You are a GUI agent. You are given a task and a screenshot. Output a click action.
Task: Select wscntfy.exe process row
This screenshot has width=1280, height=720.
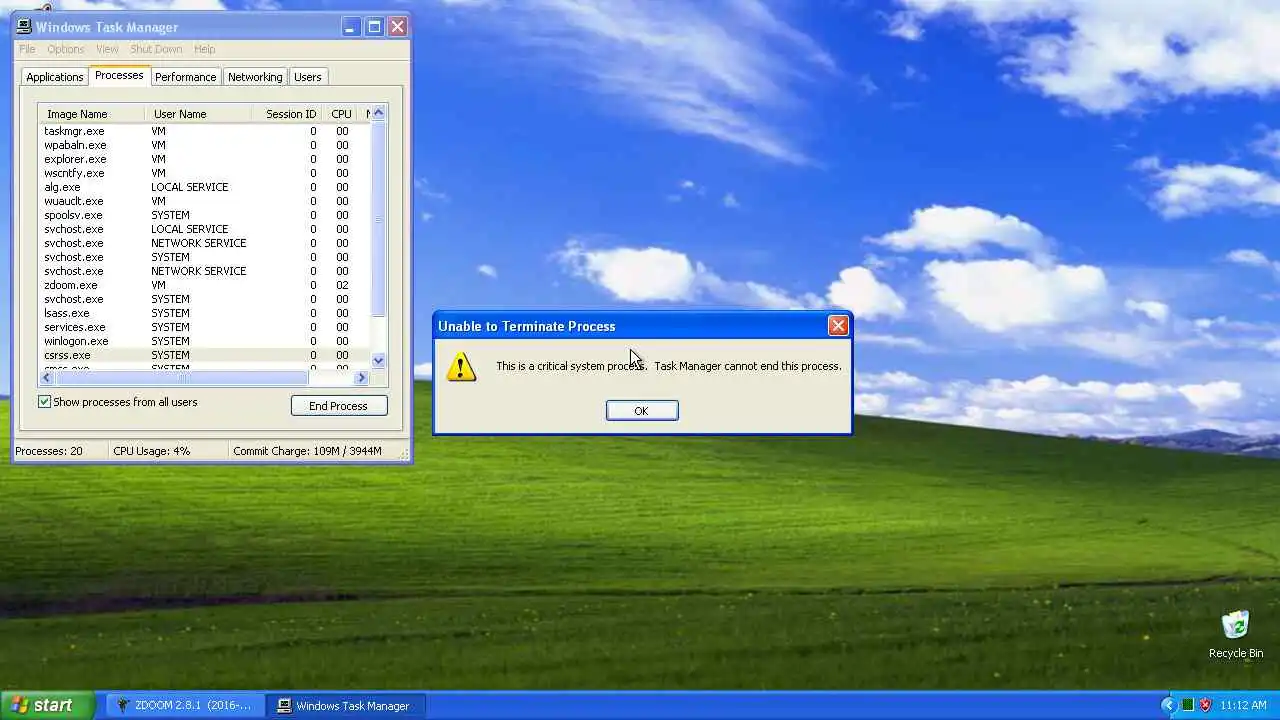(204, 173)
